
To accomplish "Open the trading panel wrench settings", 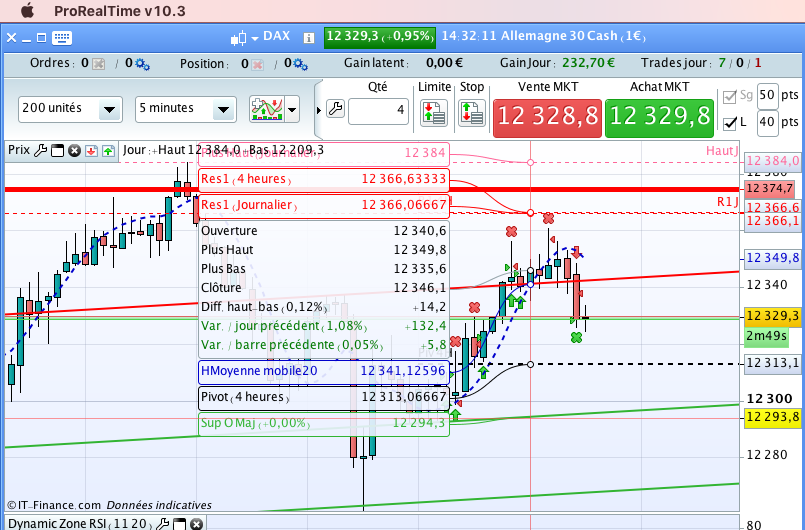I will pos(335,109).
